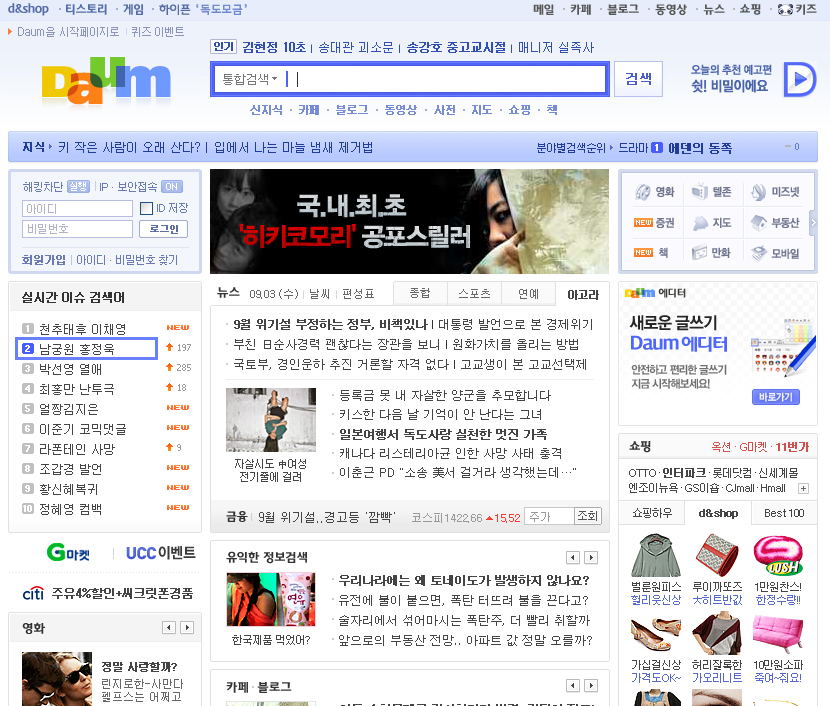Previous arrow in 유익한 정보검색 section
This screenshot has width=830, height=706.
(x=573, y=557)
